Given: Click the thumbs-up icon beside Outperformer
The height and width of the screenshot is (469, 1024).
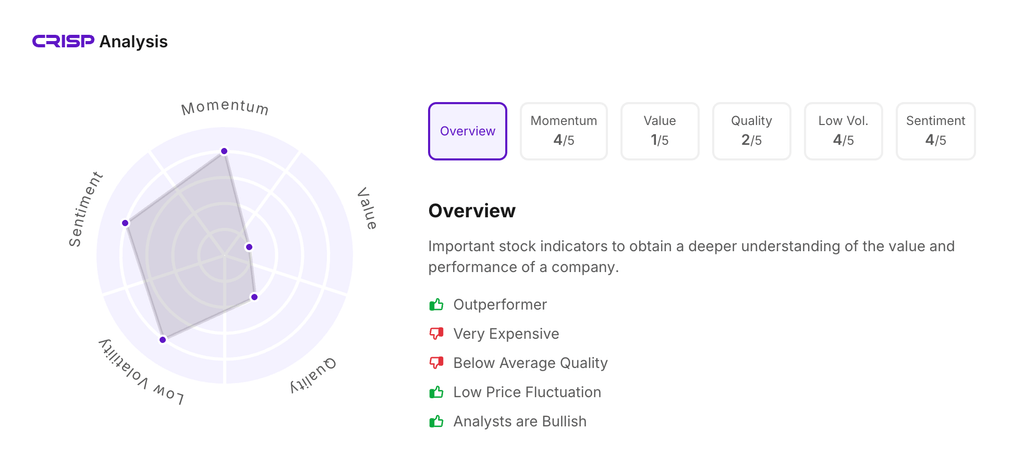Looking at the screenshot, I should tap(436, 304).
